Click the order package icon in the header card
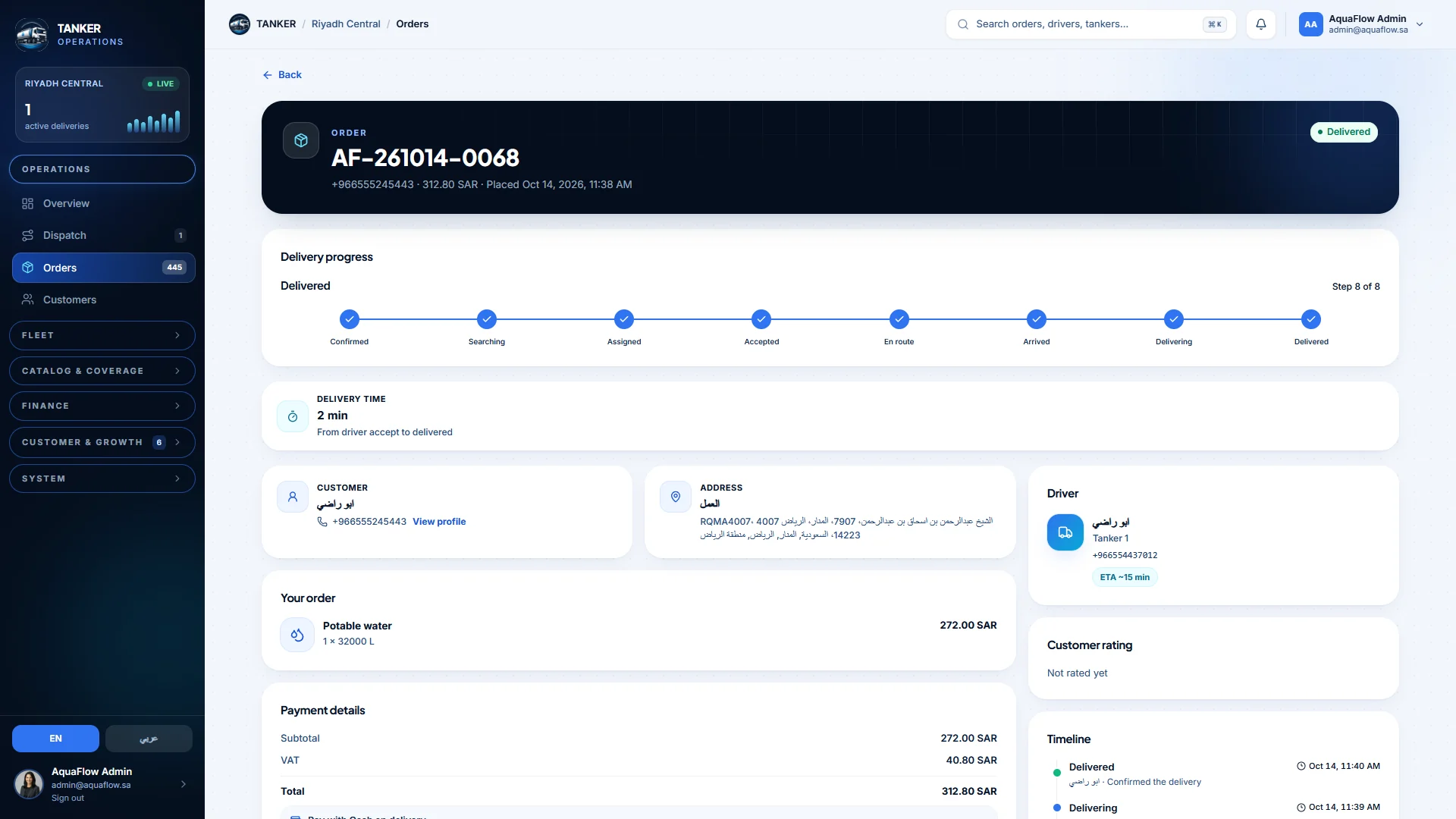This screenshot has height=819, width=1456. click(x=301, y=140)
